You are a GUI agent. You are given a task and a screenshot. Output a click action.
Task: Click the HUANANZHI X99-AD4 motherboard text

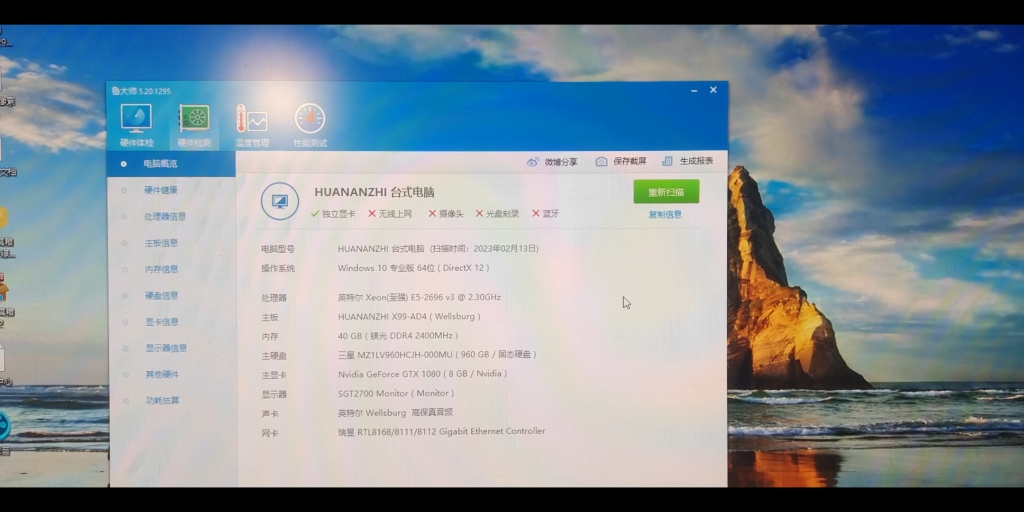point(409,317)
